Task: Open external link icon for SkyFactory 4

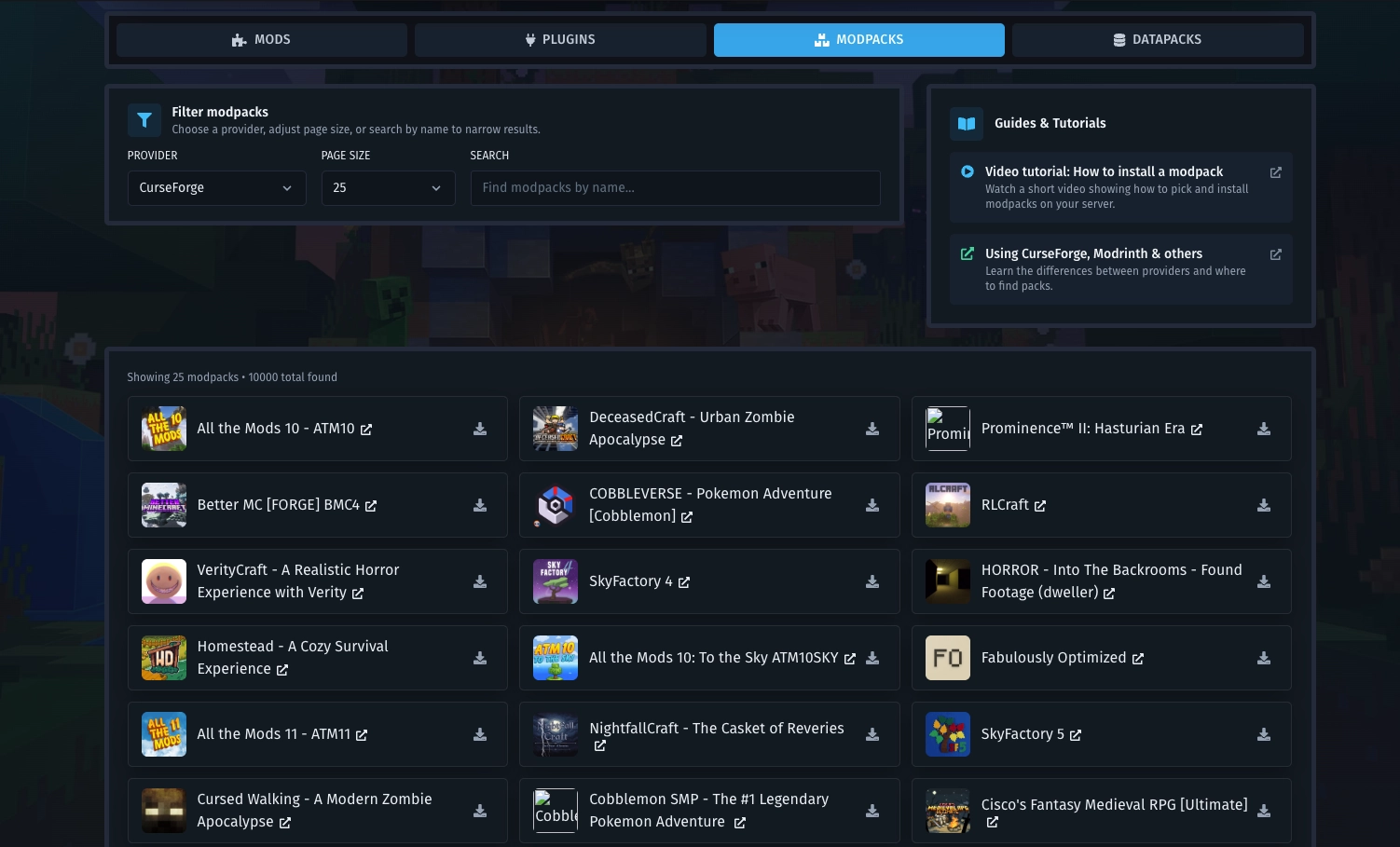Action: [x=684, y=582]
